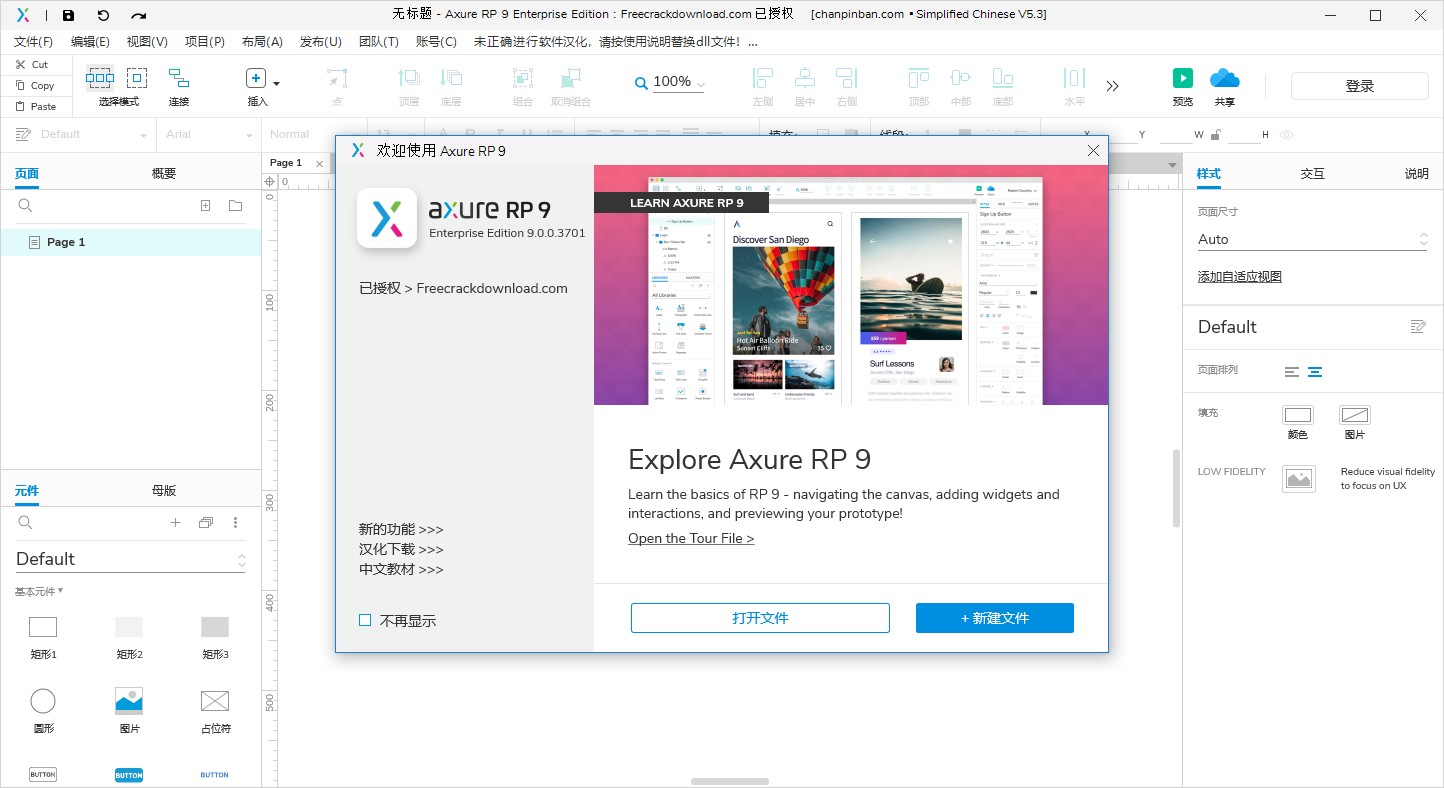Viewport: 1444px width, 788px height.
Task: Click the 左侧 align left icon
Action: (x=763, y=78)
